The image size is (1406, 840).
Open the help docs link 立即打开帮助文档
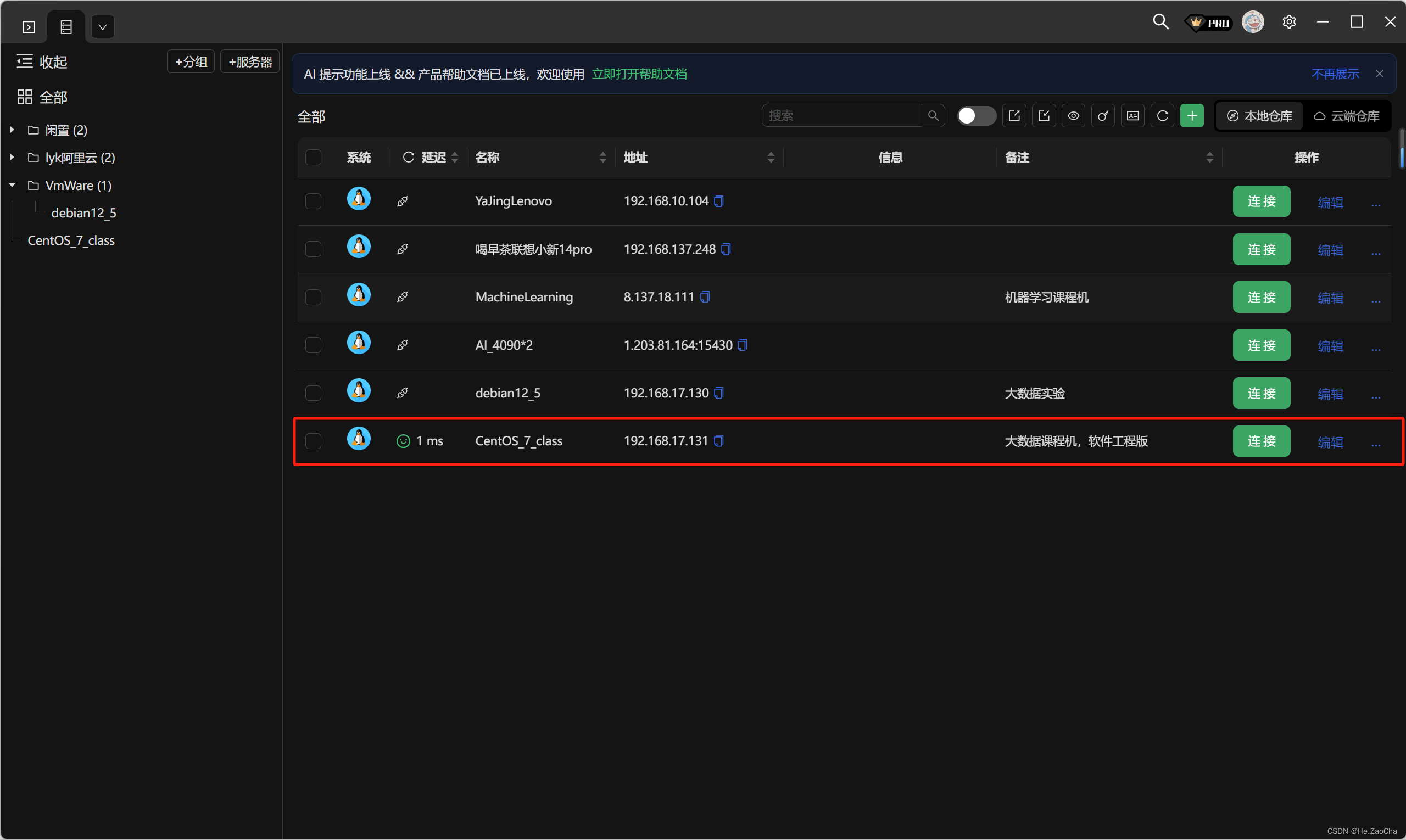pos(639,74)
